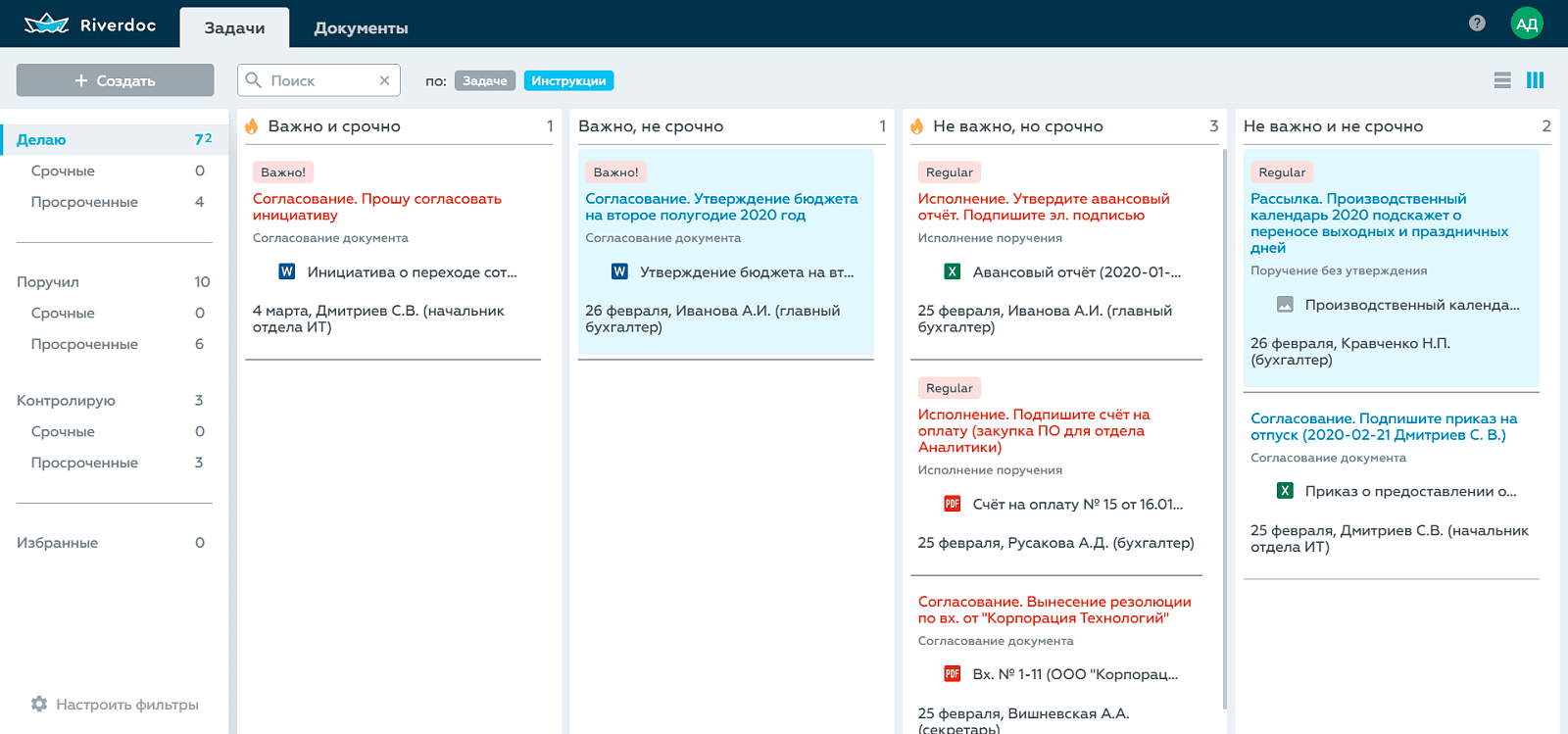Toggle search by Инструкции filter

(568, 80)
